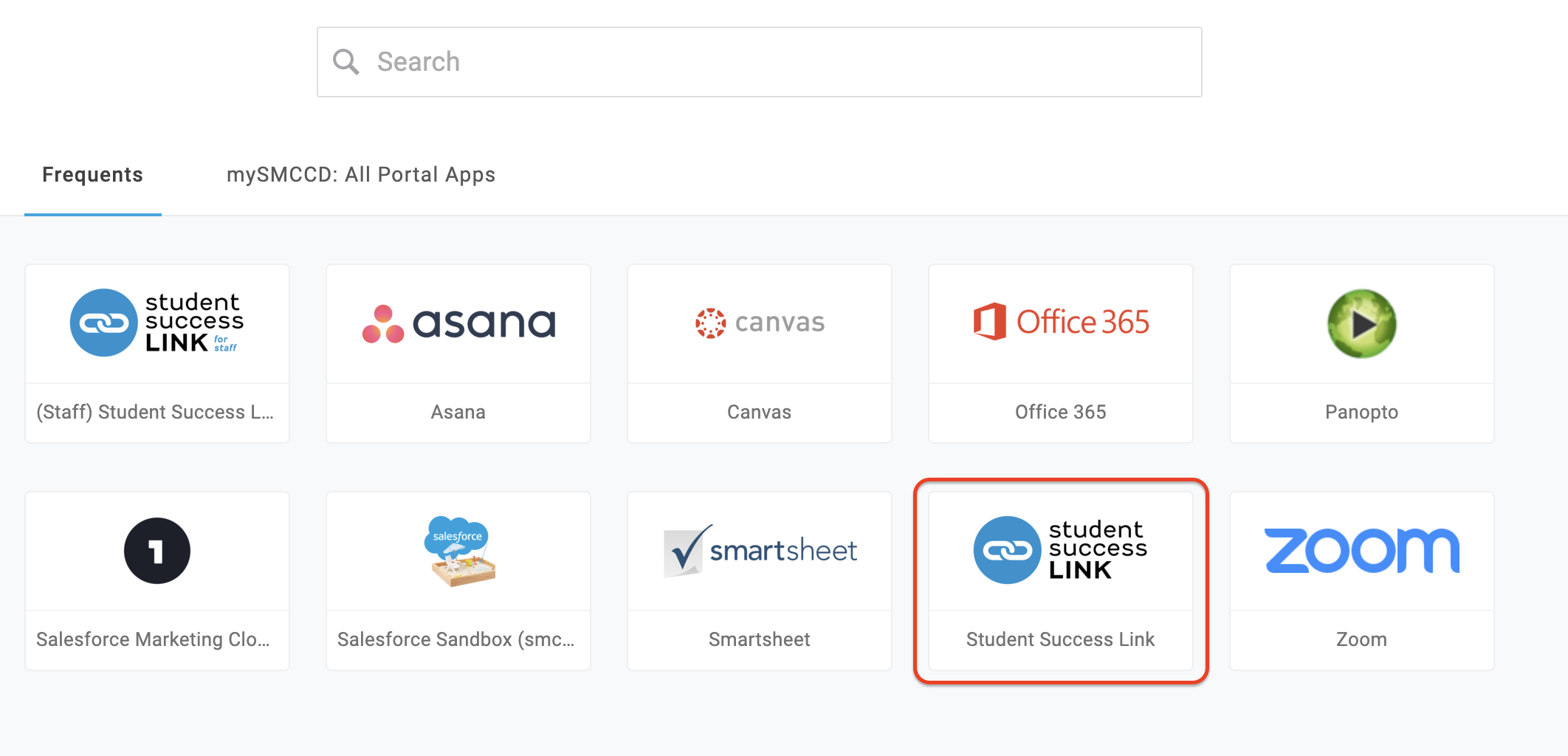Open the Staff Student Success Link logo
Image resolution: width=1568 pixels, height=756 pixels.
157,323
